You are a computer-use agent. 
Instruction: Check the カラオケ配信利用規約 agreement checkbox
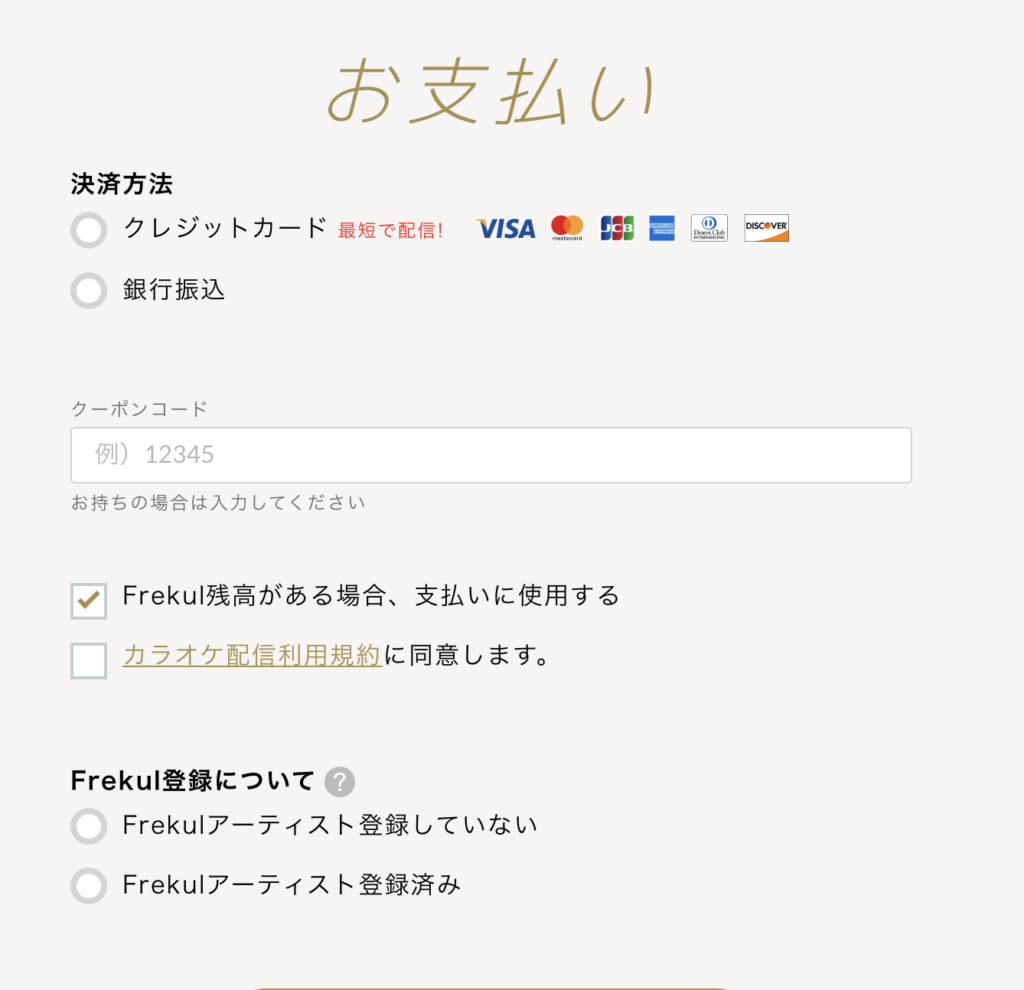pos(88,660)
